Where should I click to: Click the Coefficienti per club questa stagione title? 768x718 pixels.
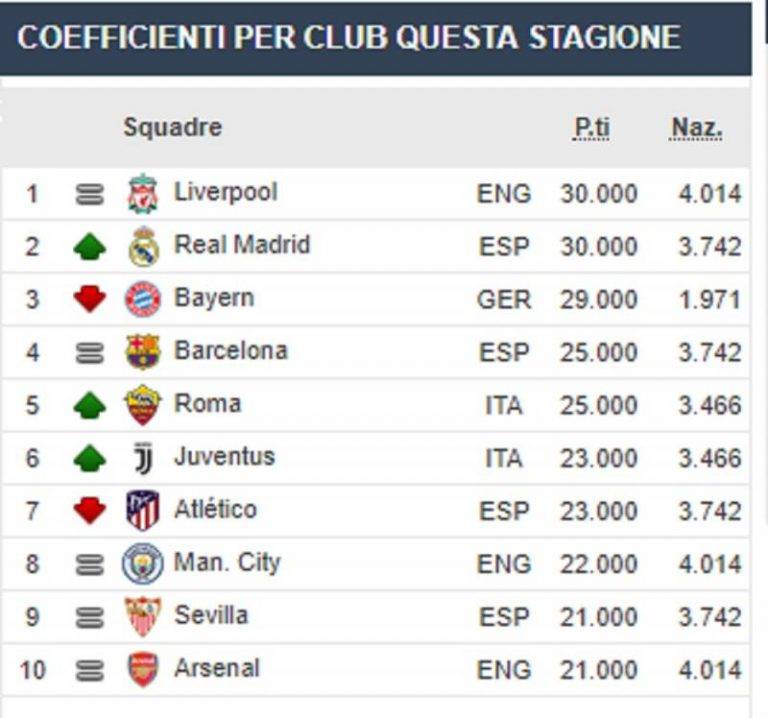coord(349,38)
